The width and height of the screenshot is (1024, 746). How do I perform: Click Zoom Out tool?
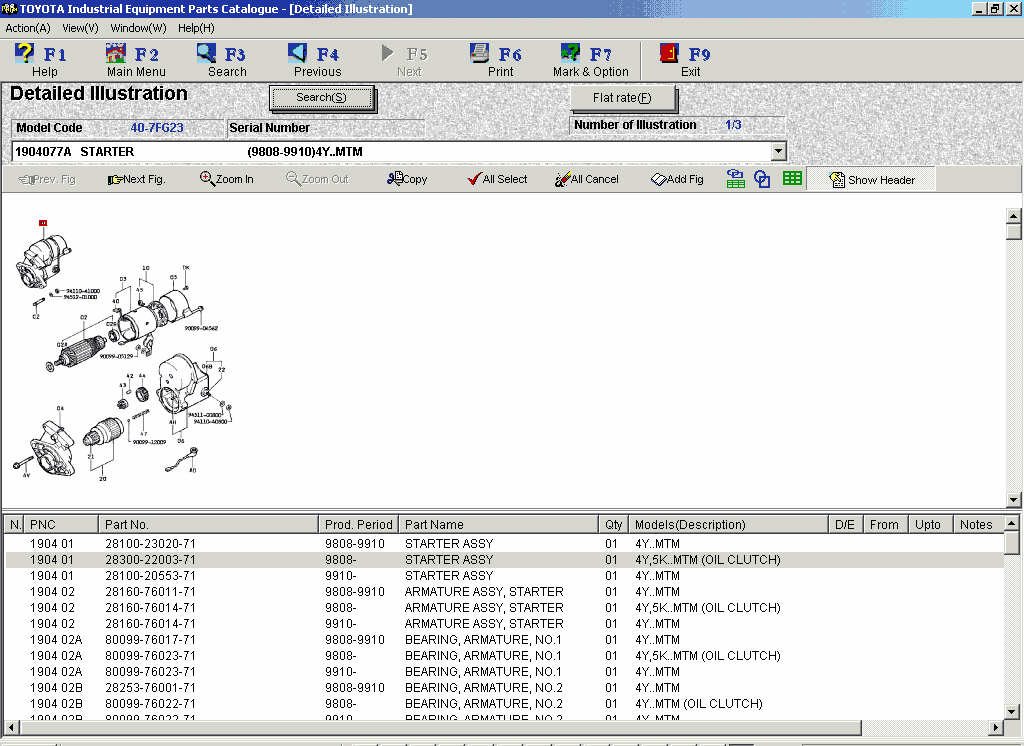coord(317,179)
